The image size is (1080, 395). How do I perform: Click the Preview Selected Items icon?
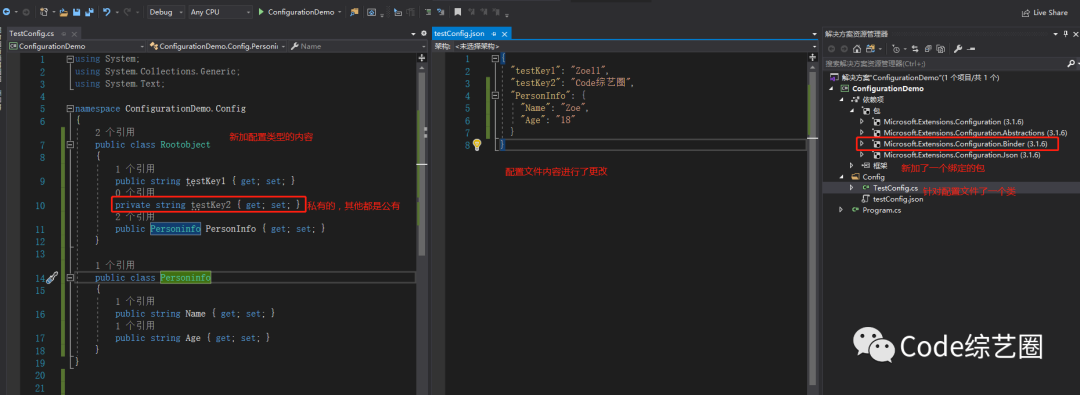click(x=970, y=49)
